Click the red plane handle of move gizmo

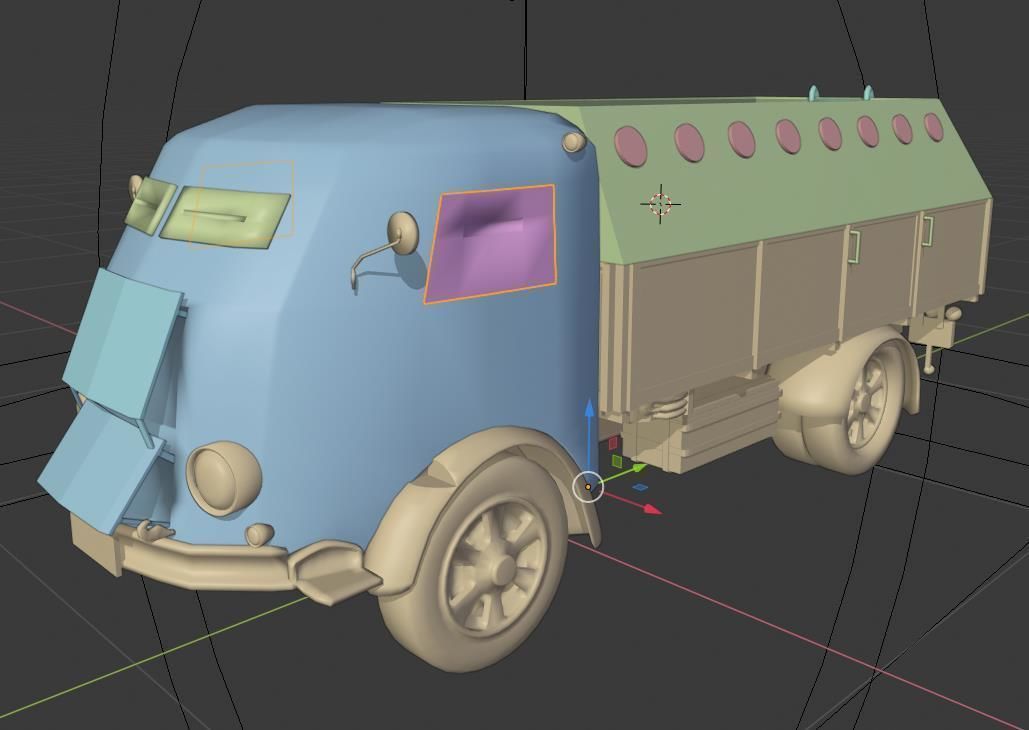(613, 443)
